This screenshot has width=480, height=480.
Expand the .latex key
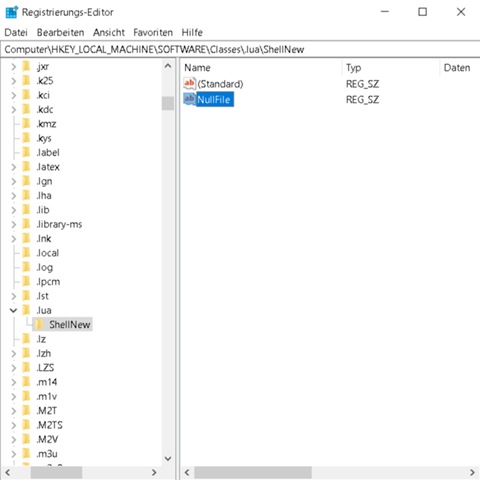click(x=14, y=167)
